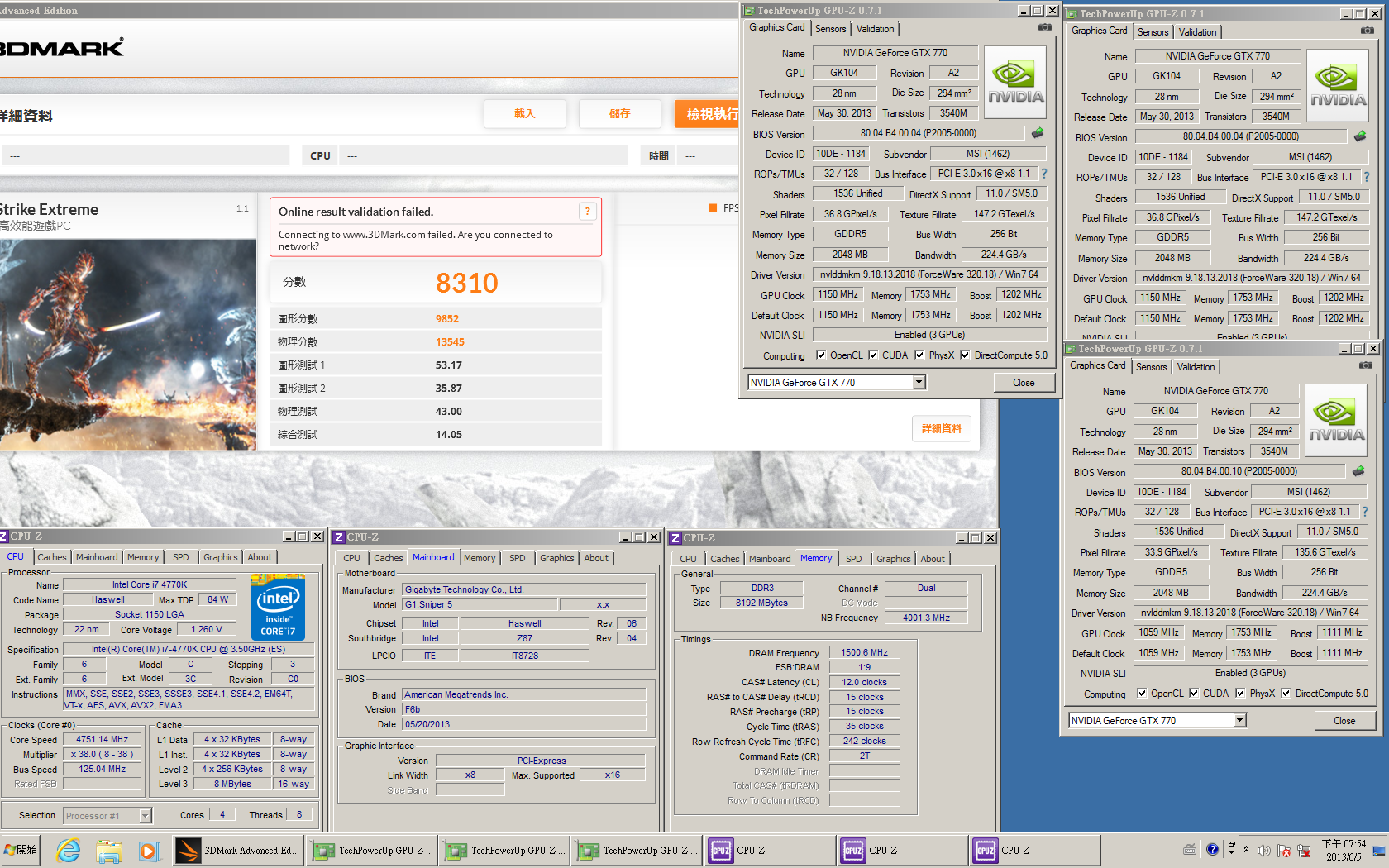
Task: Click BIOS Version field in front GPU-Z
Action: click(918, 133)
